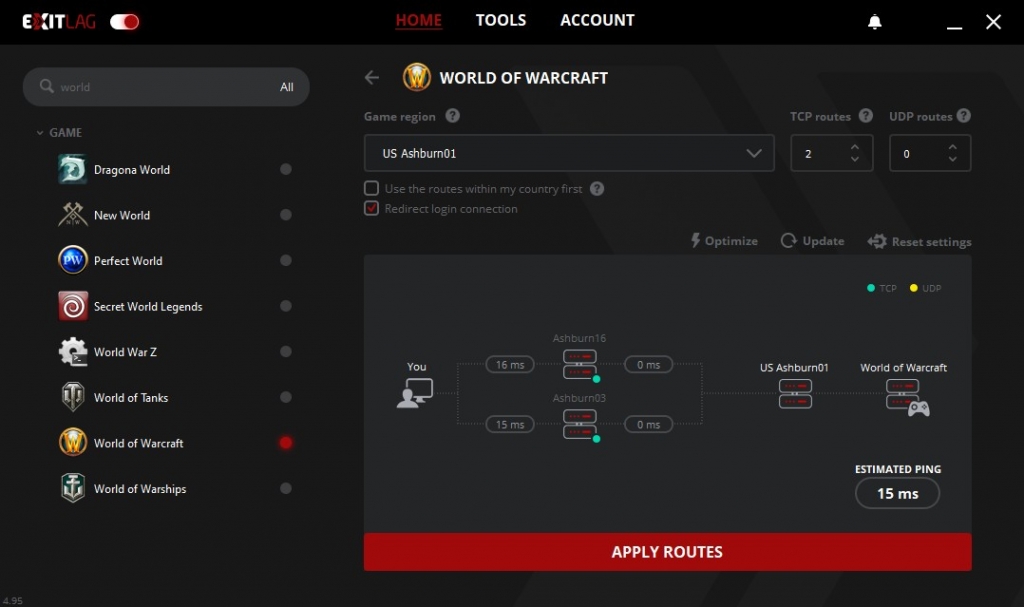Click the TCP routes help icon
The height and width of the screenshot is (607, 1024).
tap(865, 116)
